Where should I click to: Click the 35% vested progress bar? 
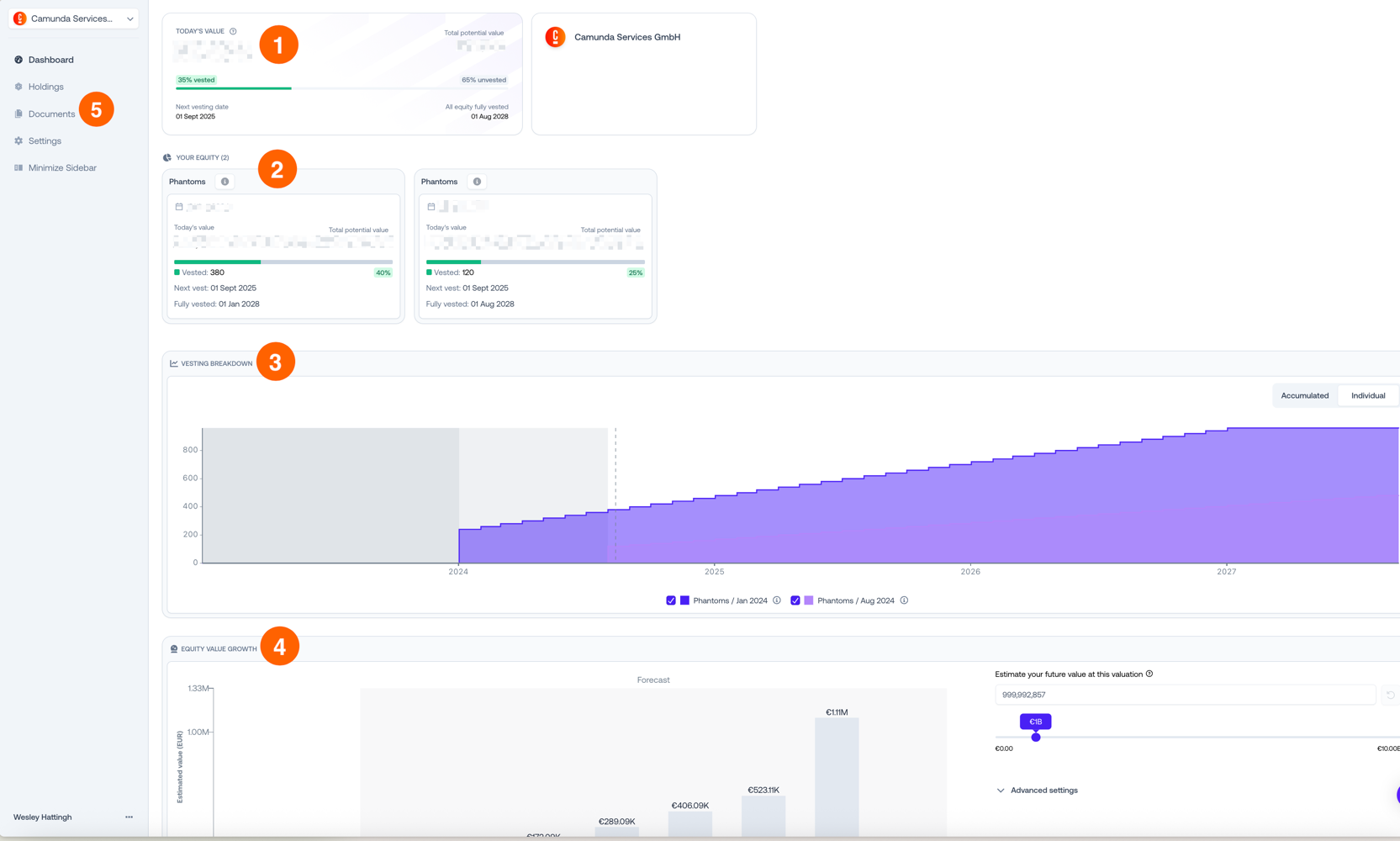(341, 88)
